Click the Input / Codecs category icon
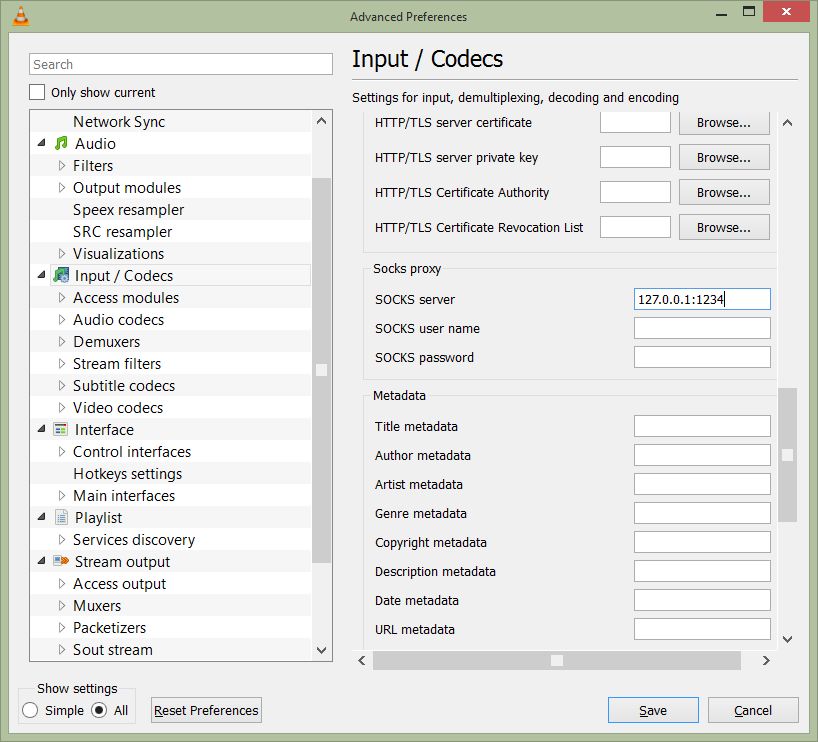818x742 pixels. point(61,275)
